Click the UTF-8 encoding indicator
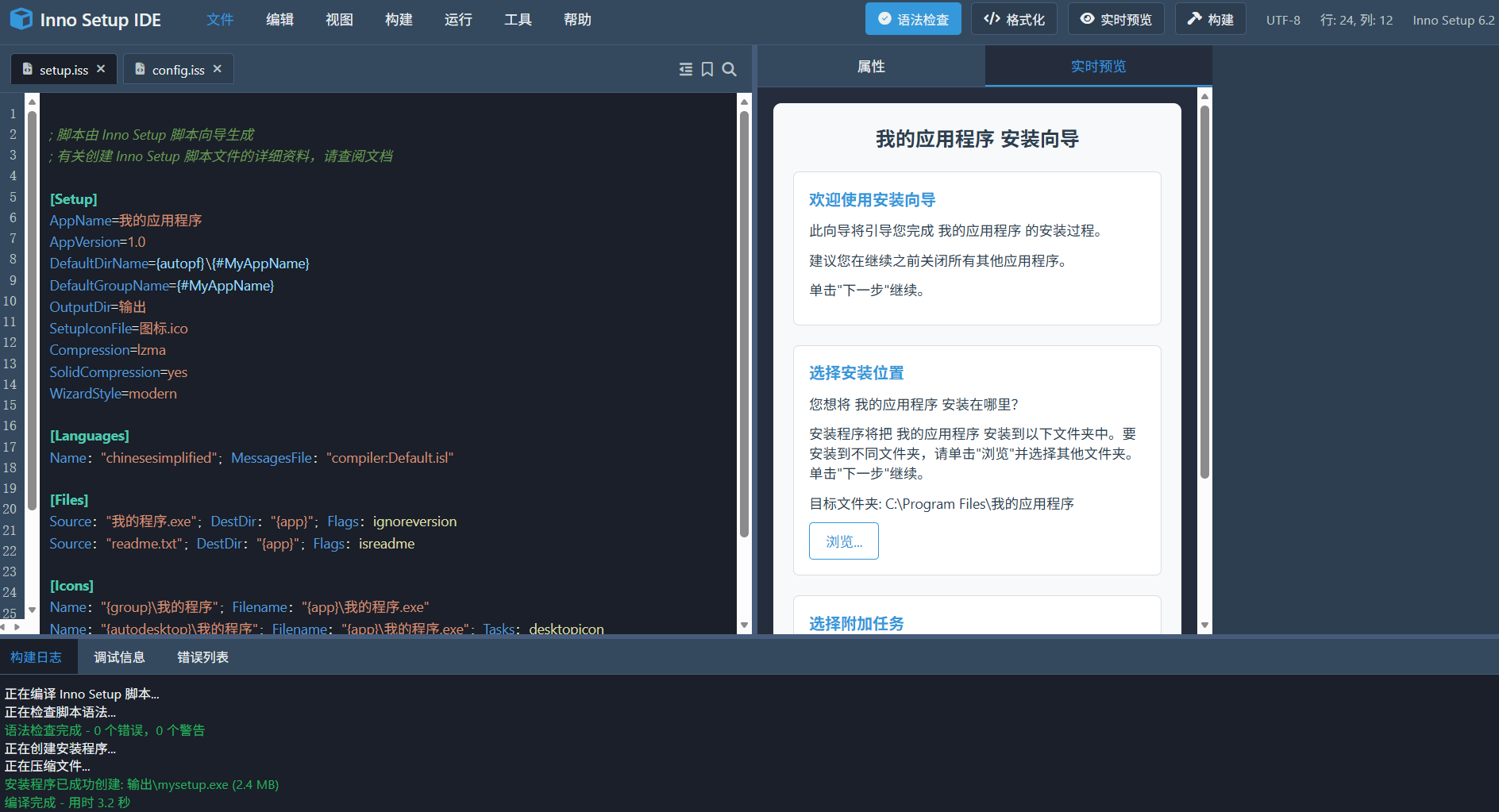Image resolution: width=1499 pixels, height=812 pixels. pyautogui.click(x=1283, y=20)
